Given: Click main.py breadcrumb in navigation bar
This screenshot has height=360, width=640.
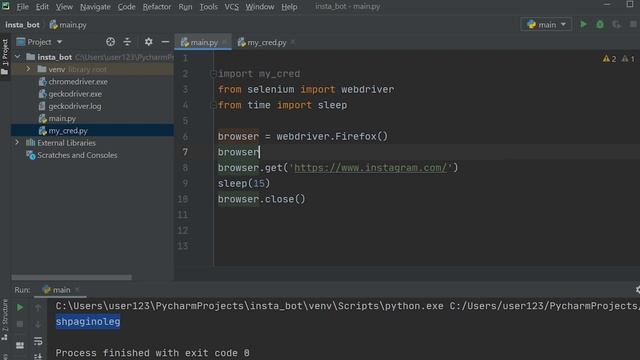Looking at the screenshot, I should click(x=68, y=25).
